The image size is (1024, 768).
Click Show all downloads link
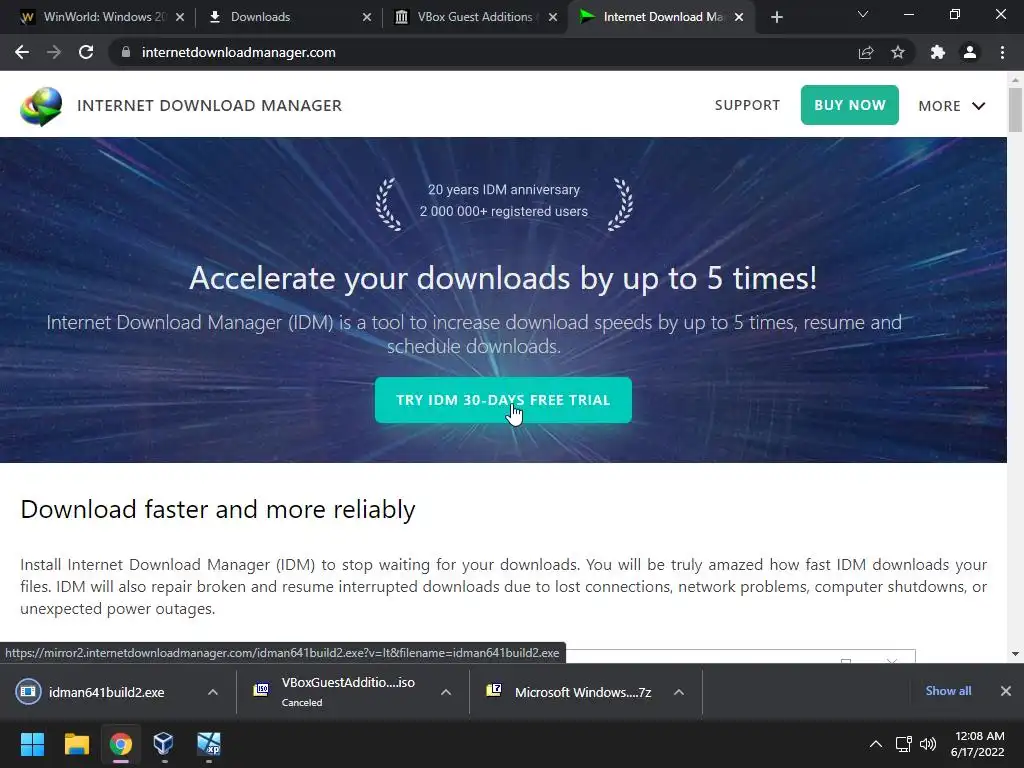[x=948, y=691]
